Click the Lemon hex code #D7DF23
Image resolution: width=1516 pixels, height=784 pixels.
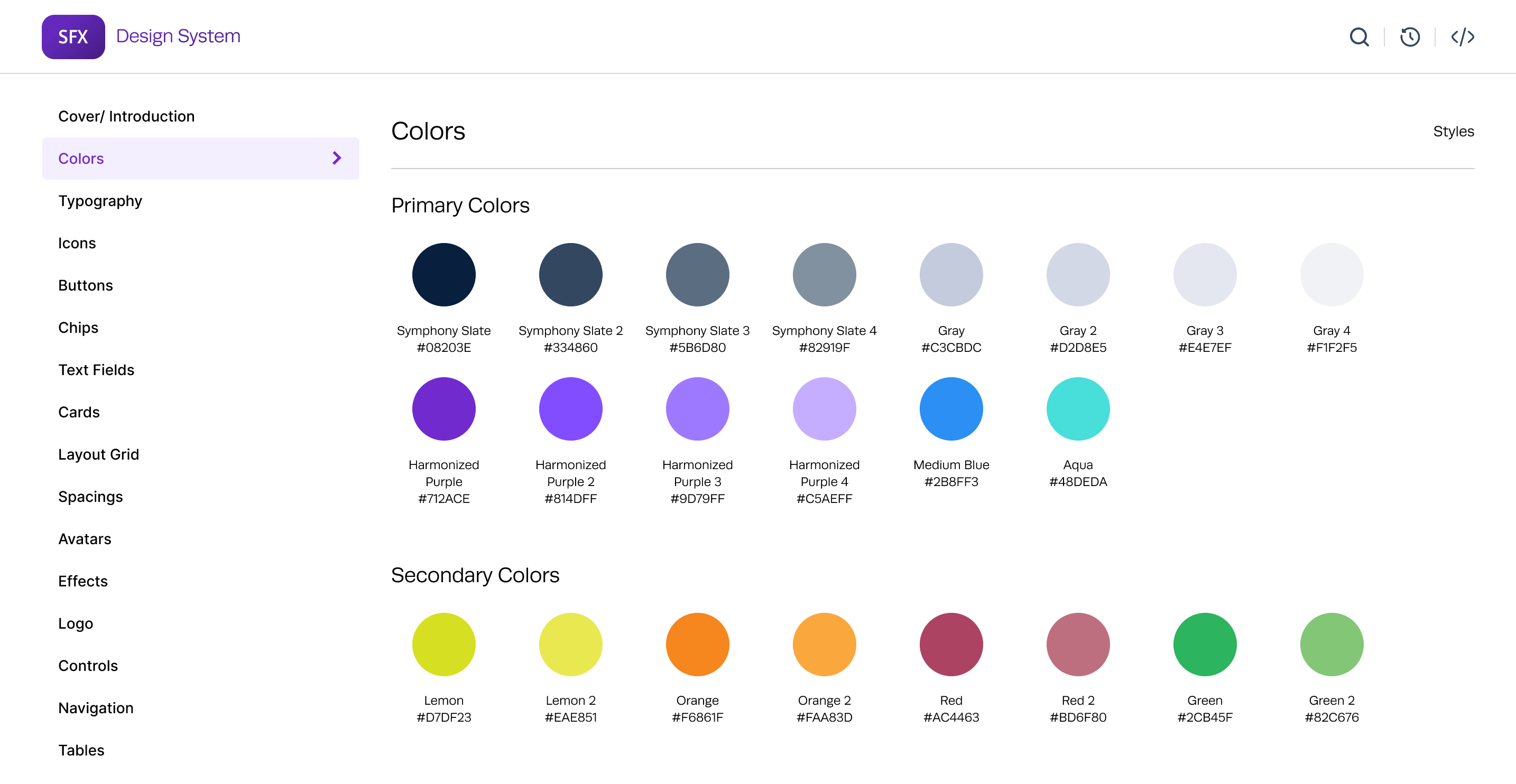tap(443, 717)
